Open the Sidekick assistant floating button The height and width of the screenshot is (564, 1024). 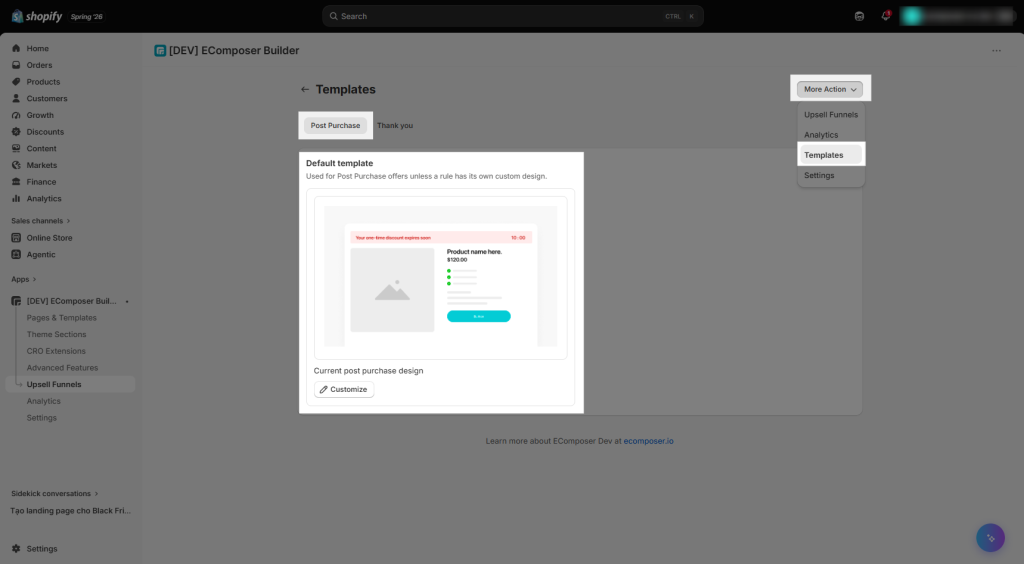point(990,538)
